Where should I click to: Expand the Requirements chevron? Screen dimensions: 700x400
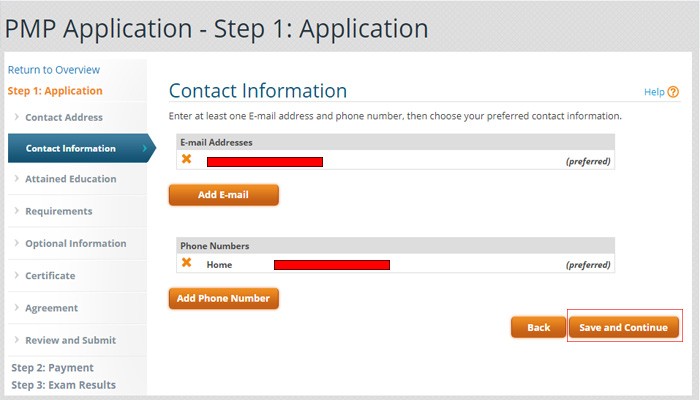(16, 212)
